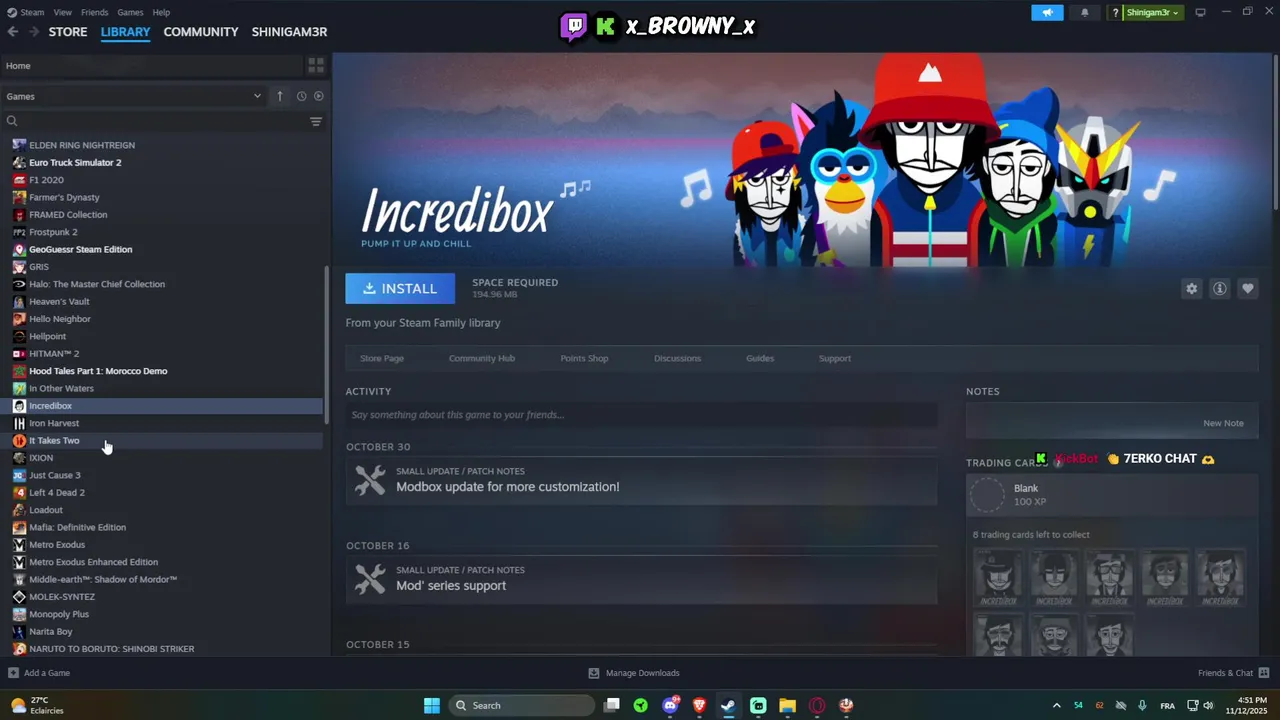Open advanced filters icon beside search field

316,121
